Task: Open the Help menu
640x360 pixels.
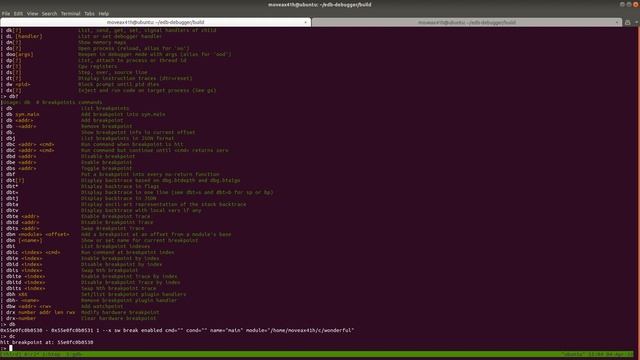Action: coord(104,13)
